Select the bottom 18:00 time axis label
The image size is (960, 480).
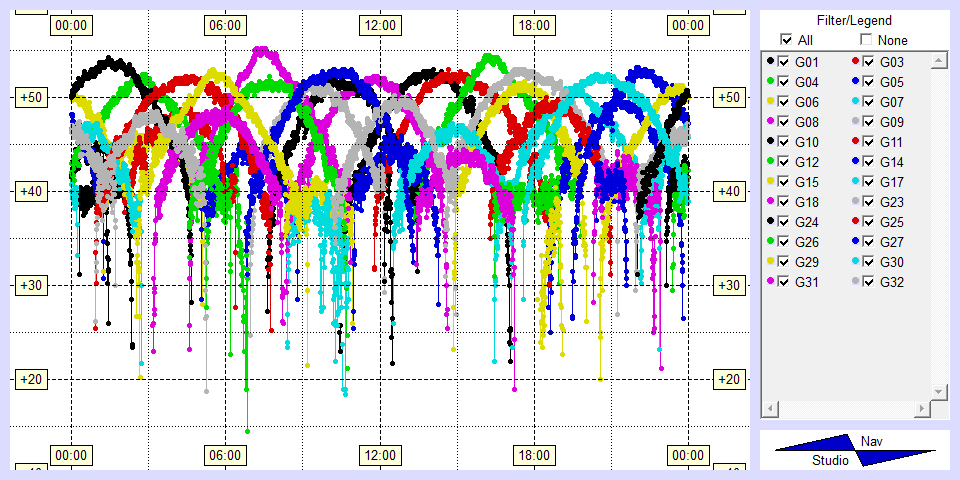534,455
